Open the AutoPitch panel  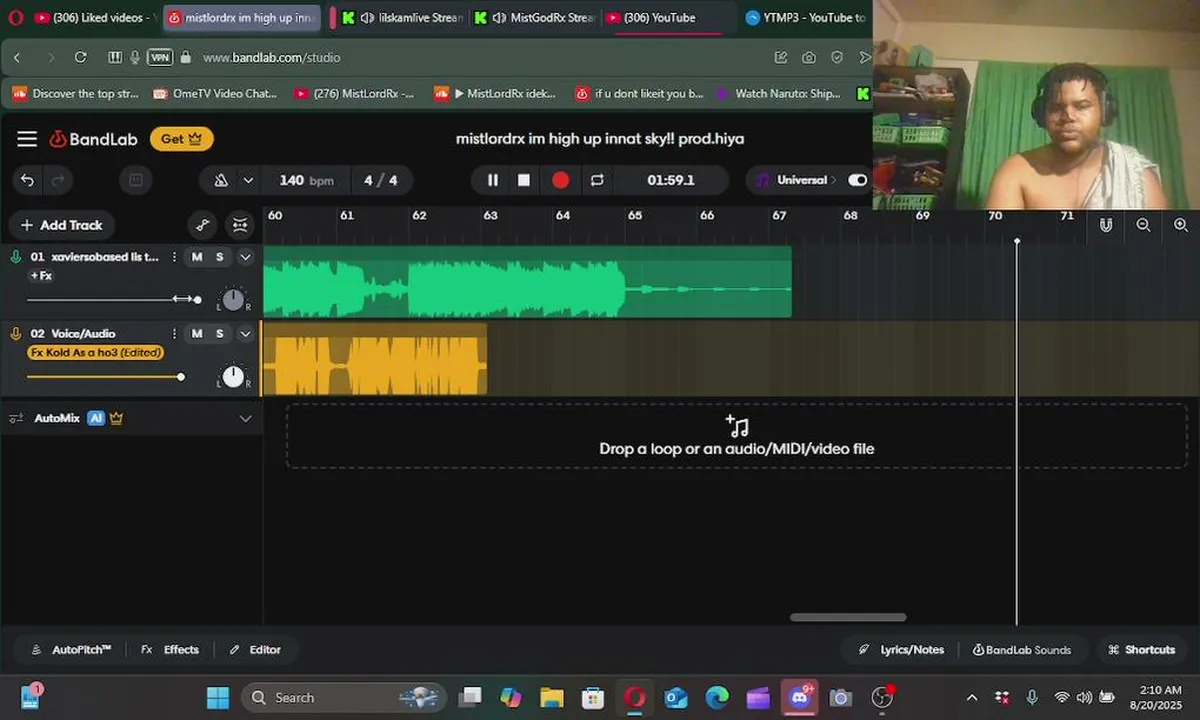coord(71,650)
